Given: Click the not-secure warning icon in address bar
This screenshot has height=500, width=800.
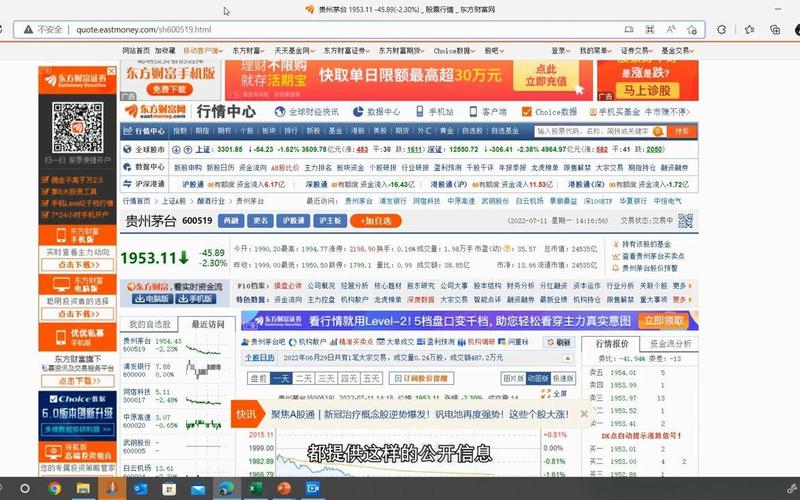Looking at the screenshot, I should tap(29, 30).
